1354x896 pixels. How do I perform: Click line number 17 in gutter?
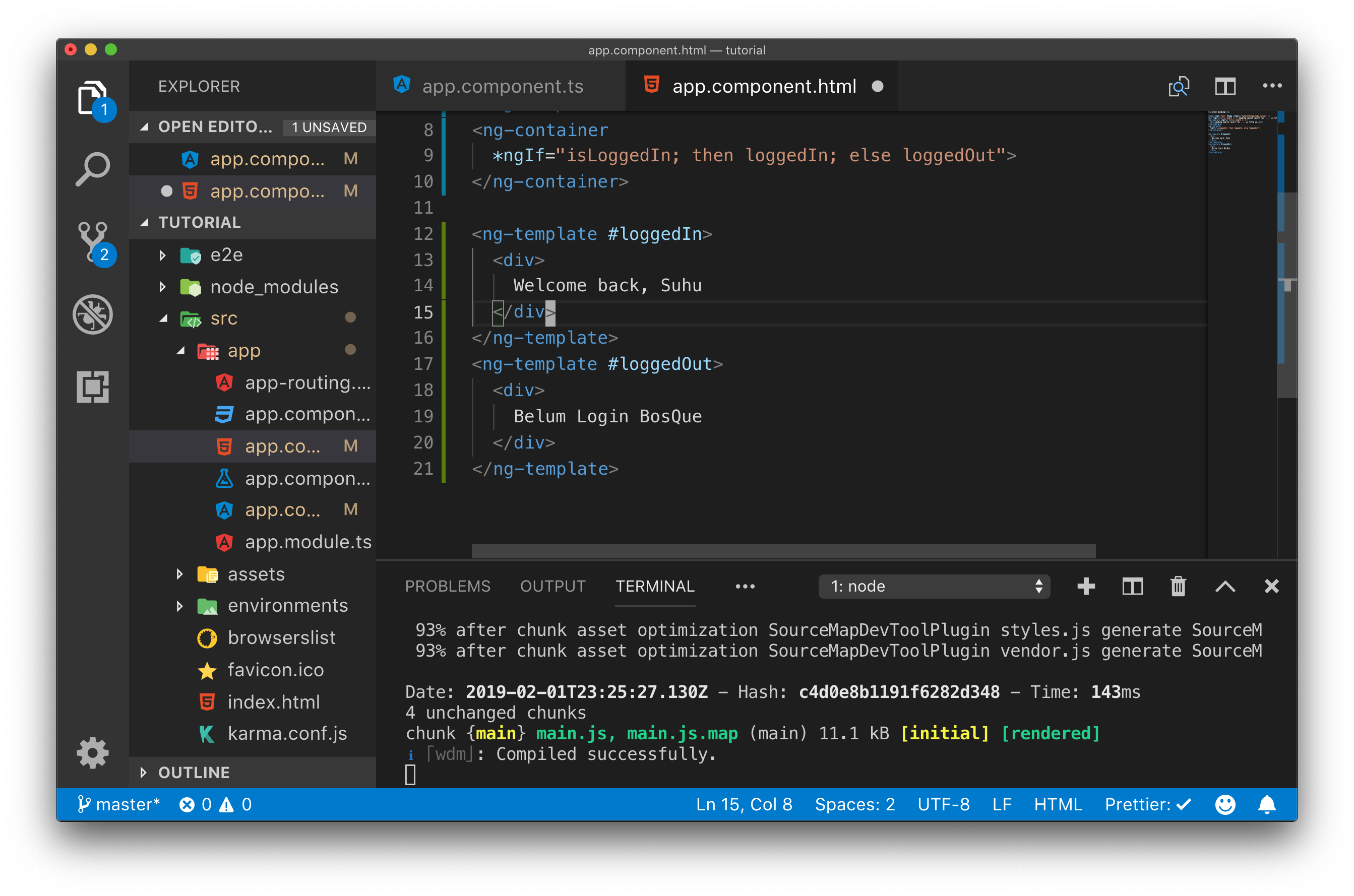point(423,363)
